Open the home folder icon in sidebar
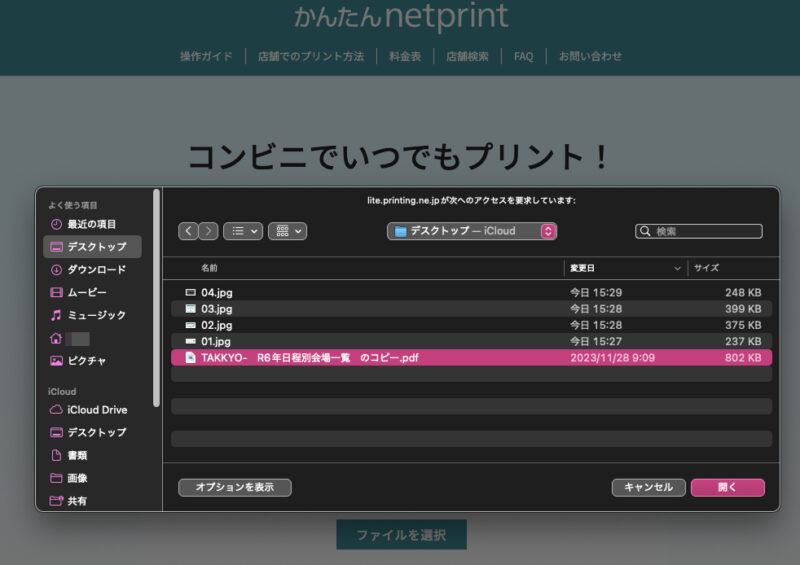The image size is (800, 565). (56, 338)
